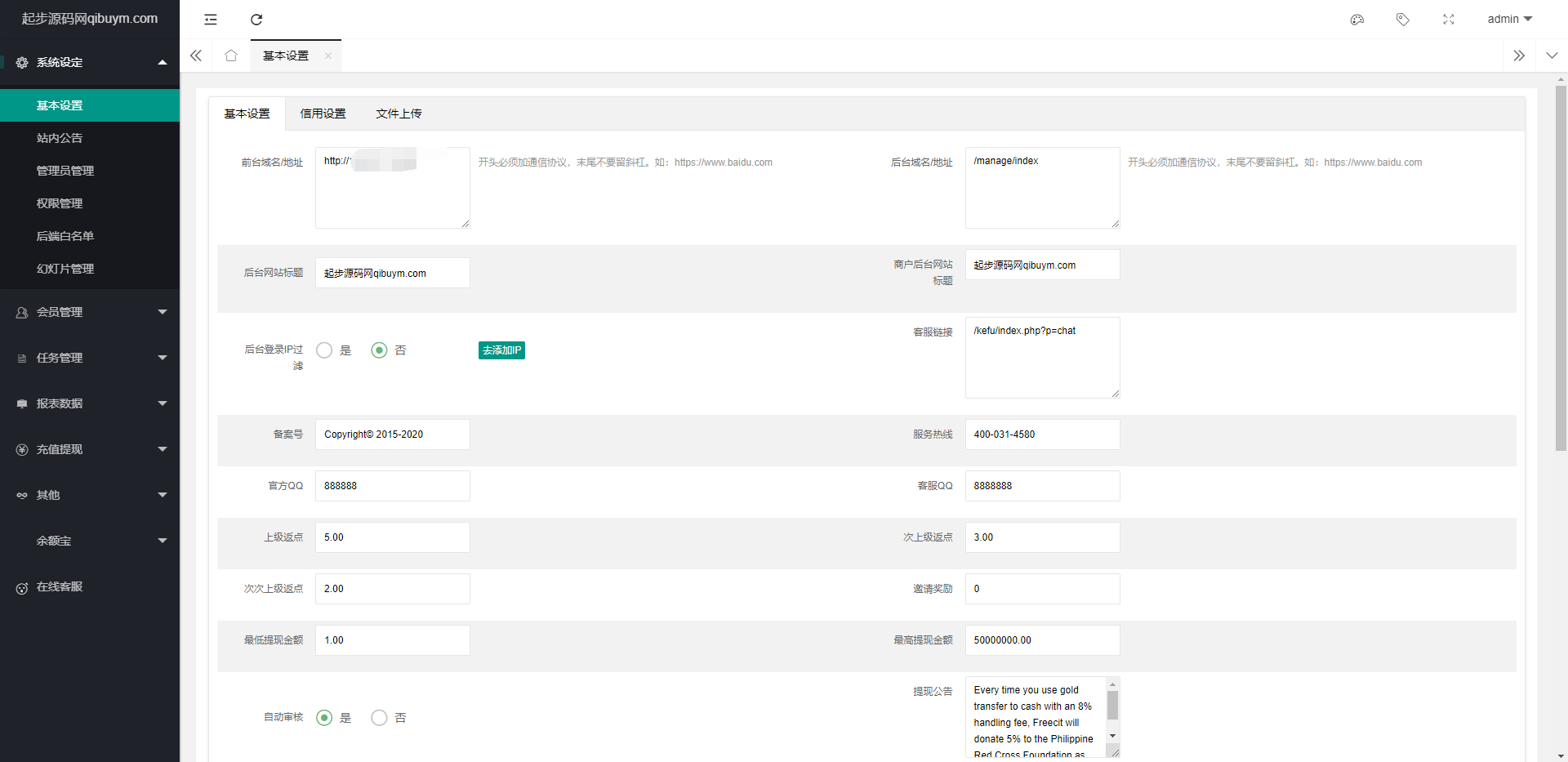
Task: Open the admin user dropdown
Action: coord(1509,20)
